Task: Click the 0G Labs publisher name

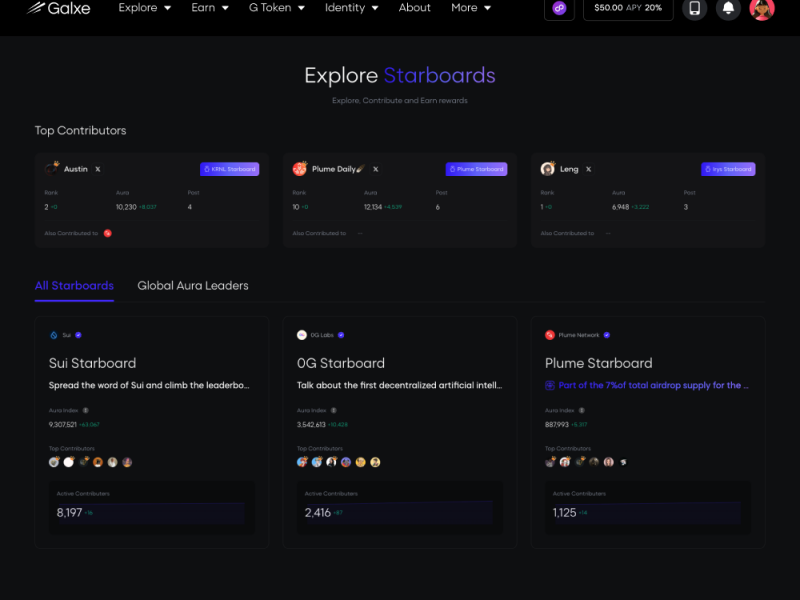Action: pyautogui.click(x=322, y=335)
